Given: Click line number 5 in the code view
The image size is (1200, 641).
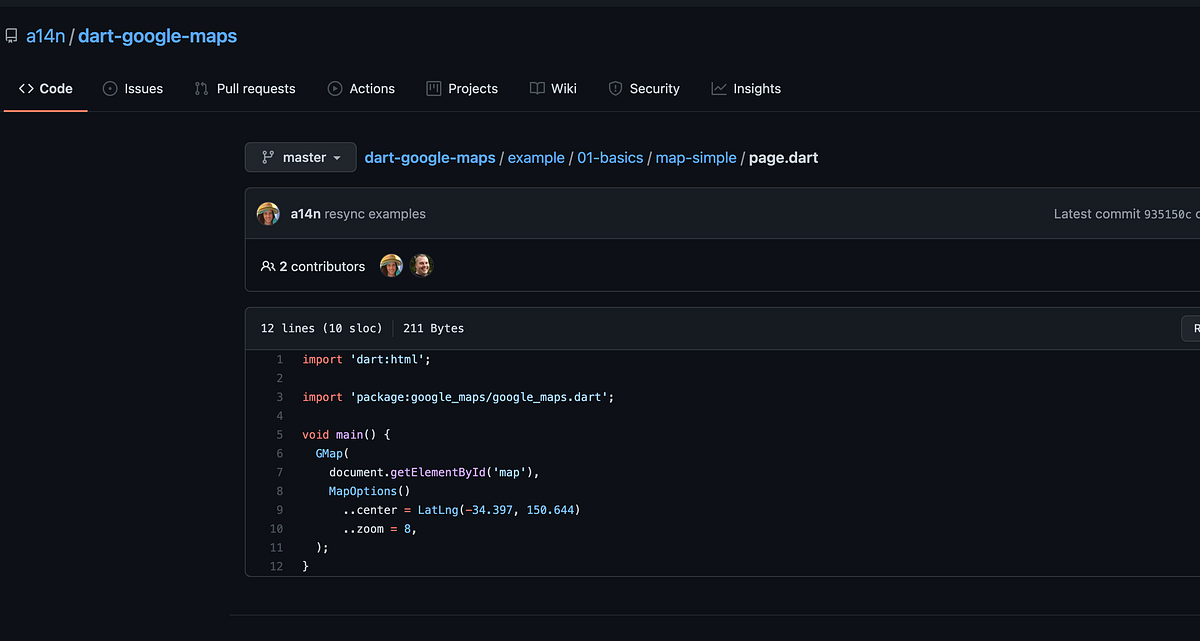Looking at the screenshot, I should (279, 434).
